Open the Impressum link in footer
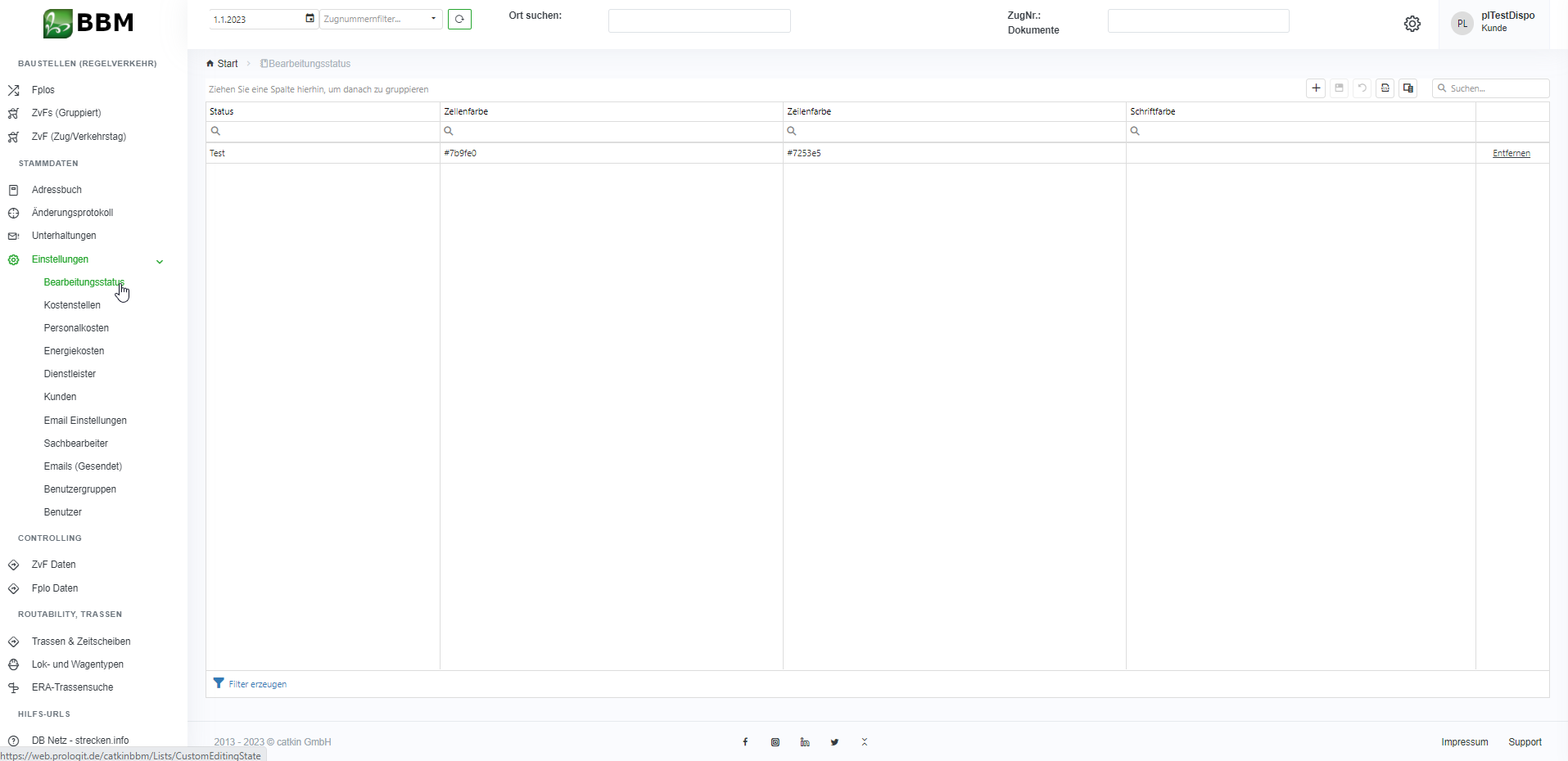This screenshot has width=1568, height=761. 1464,742
